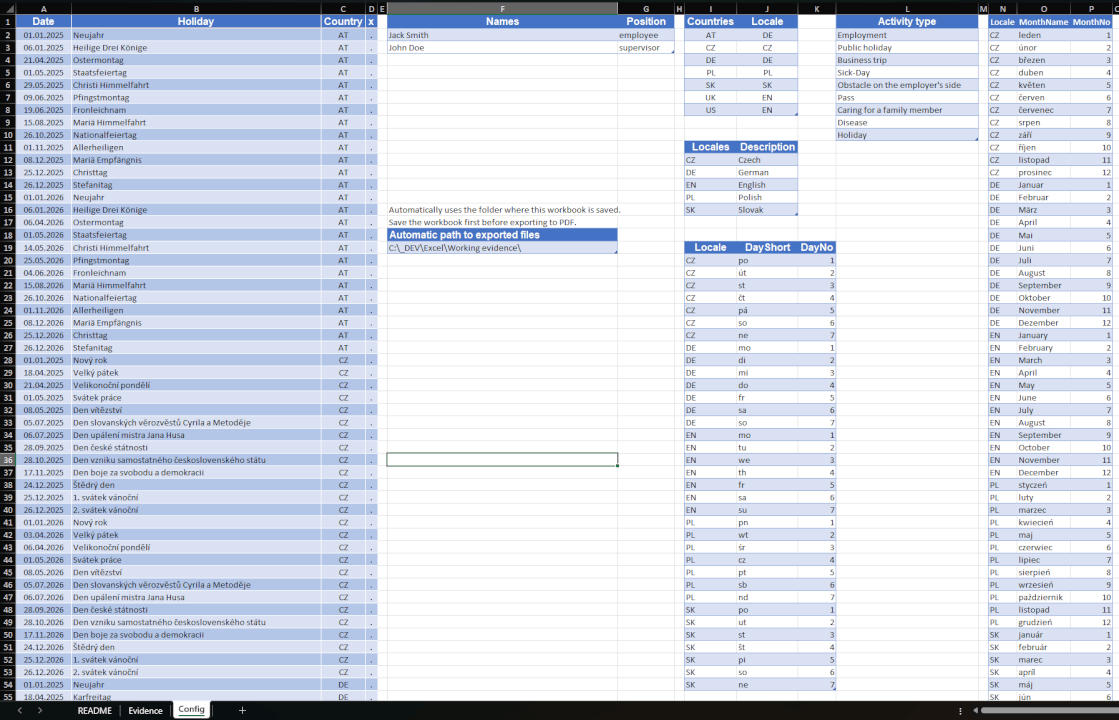The height and width of the screenshot is (720, 1119).
Task: Select the date cell 03.04.2026
Action: (x=44, y=535)
